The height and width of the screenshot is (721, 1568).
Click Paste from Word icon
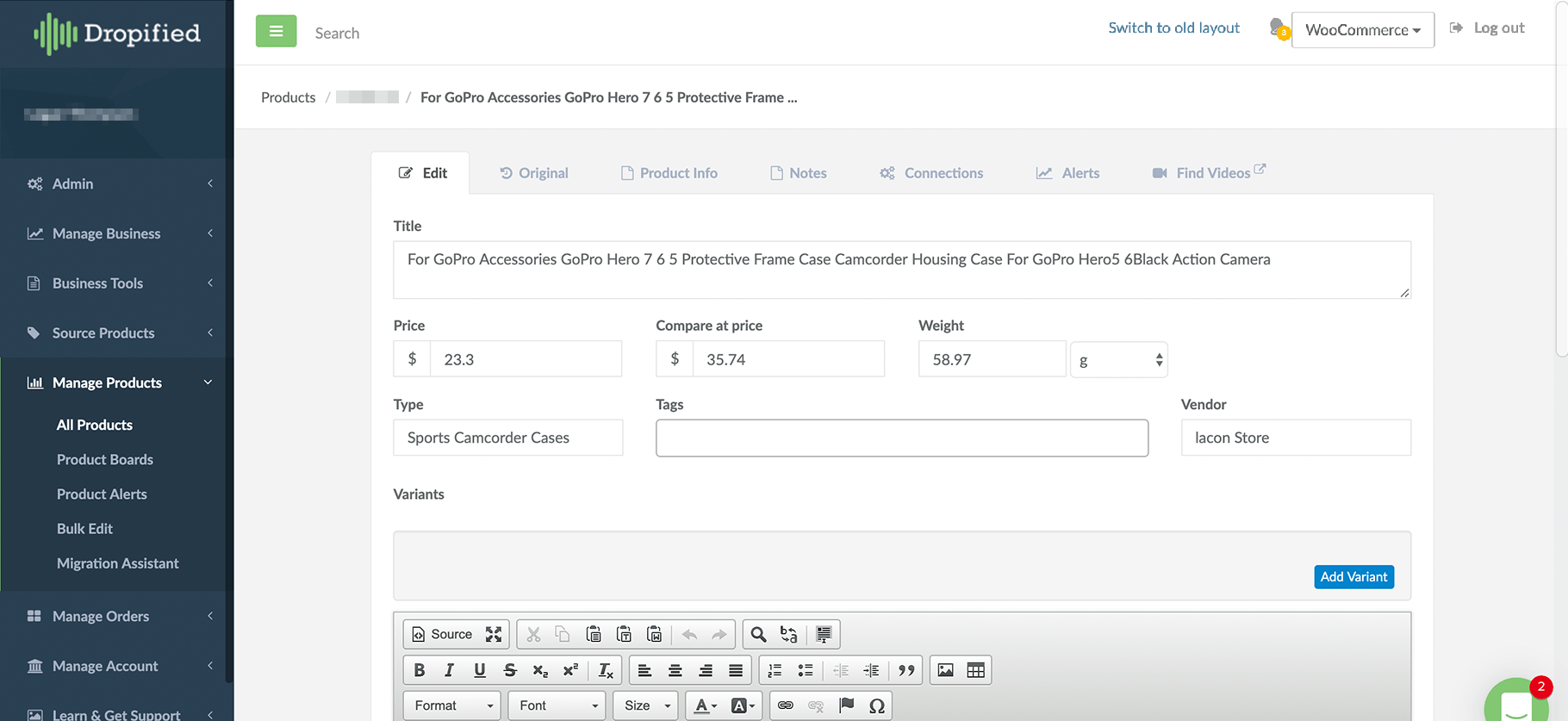point(655,635)
